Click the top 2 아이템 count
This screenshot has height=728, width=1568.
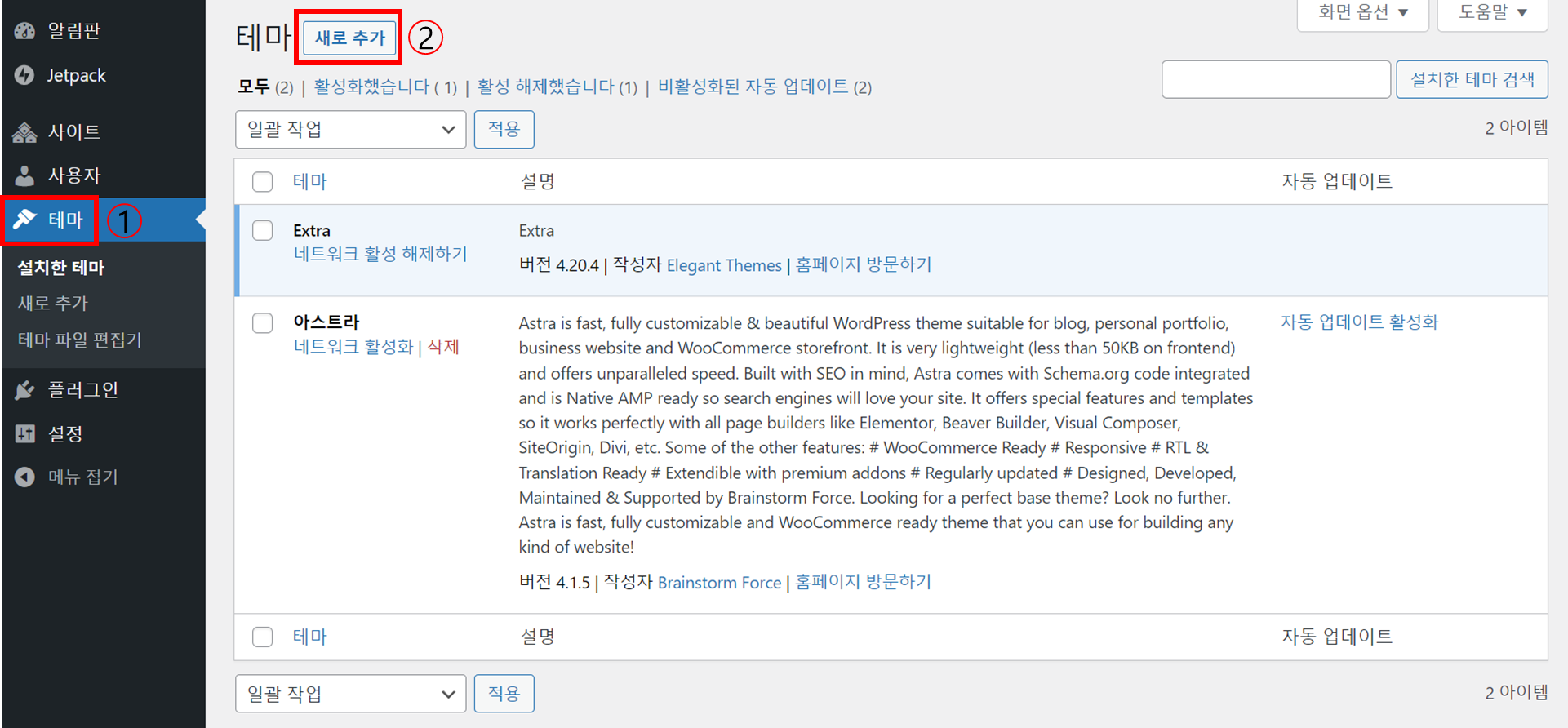click(1516, 128)
